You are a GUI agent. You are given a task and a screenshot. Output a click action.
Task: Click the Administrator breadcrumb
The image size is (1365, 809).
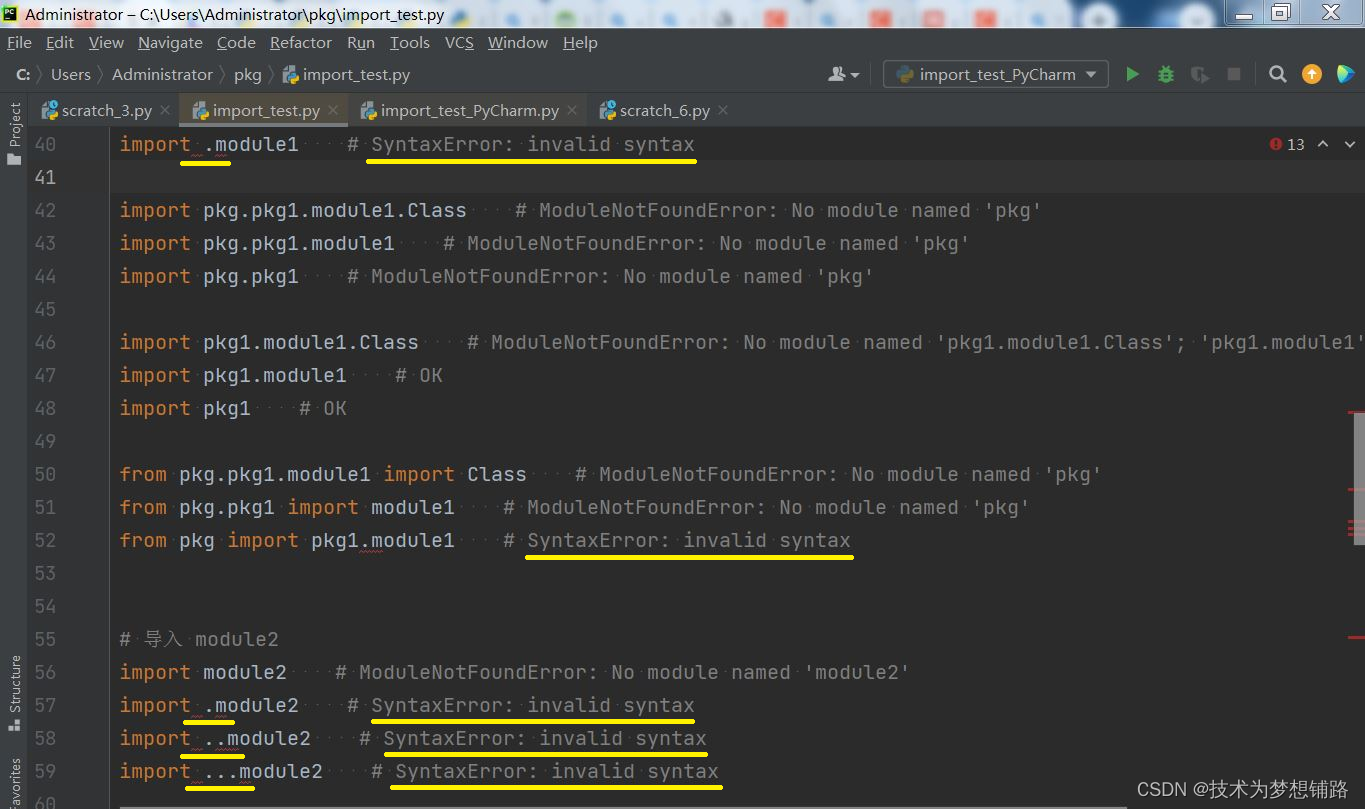[162, 74]
